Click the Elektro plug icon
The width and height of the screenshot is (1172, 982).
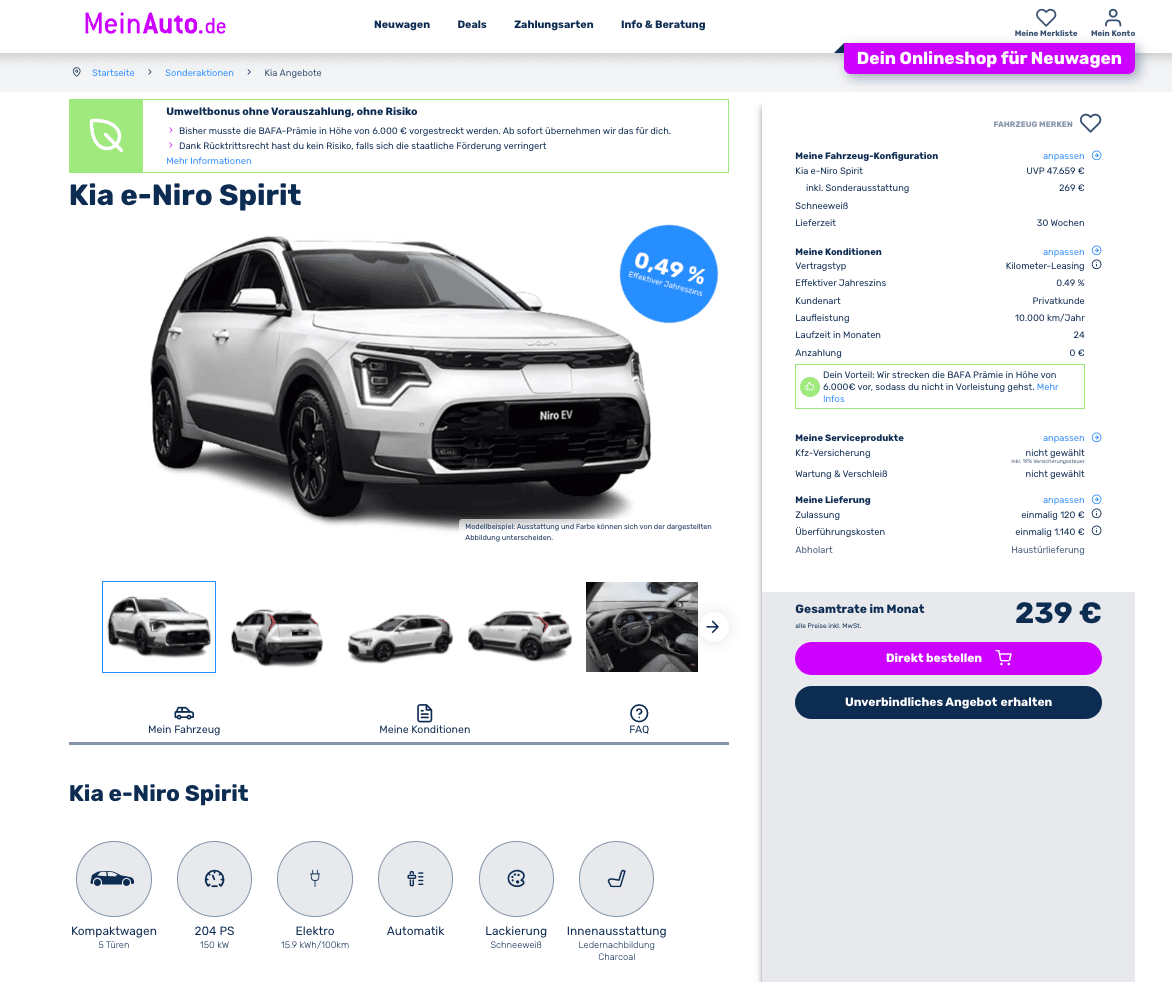click(x=315, y=879)
